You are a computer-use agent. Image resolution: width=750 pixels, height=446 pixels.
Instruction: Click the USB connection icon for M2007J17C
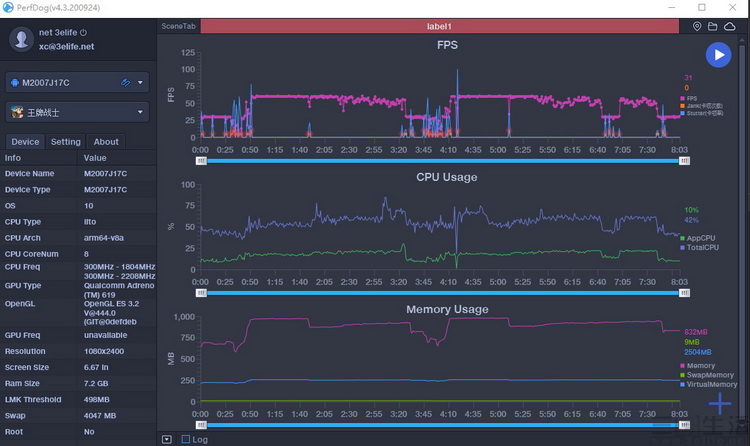point(125,82)
